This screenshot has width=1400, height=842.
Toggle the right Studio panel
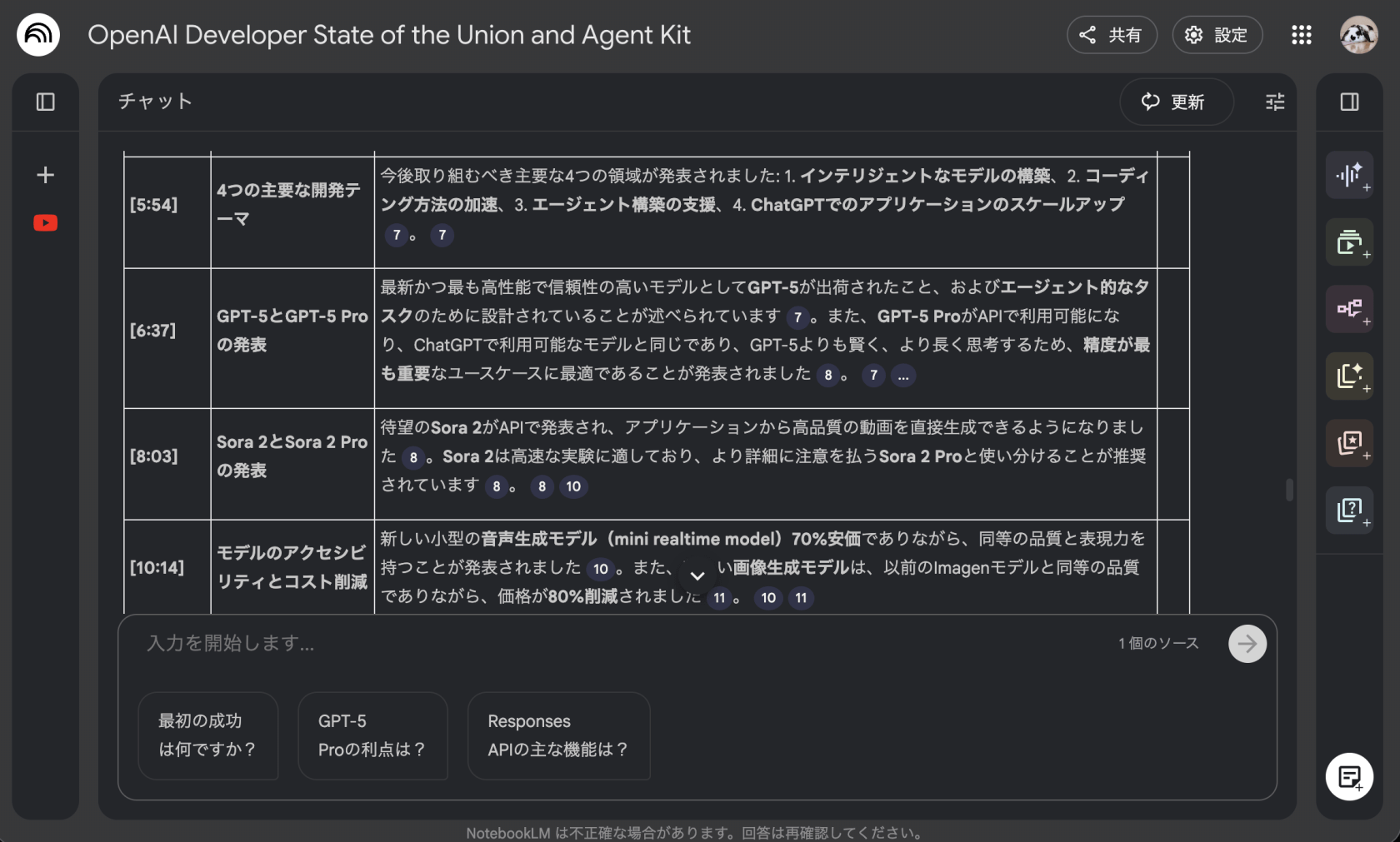[1349, 102]
